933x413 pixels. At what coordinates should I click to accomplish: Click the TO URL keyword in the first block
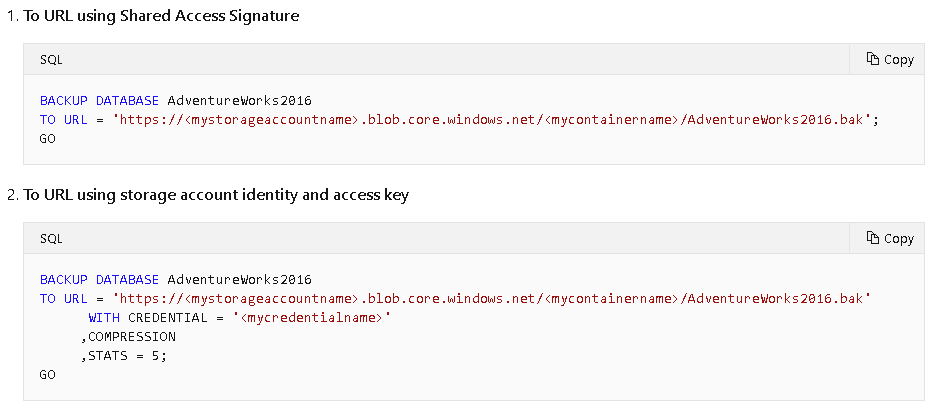coord(62,120)
